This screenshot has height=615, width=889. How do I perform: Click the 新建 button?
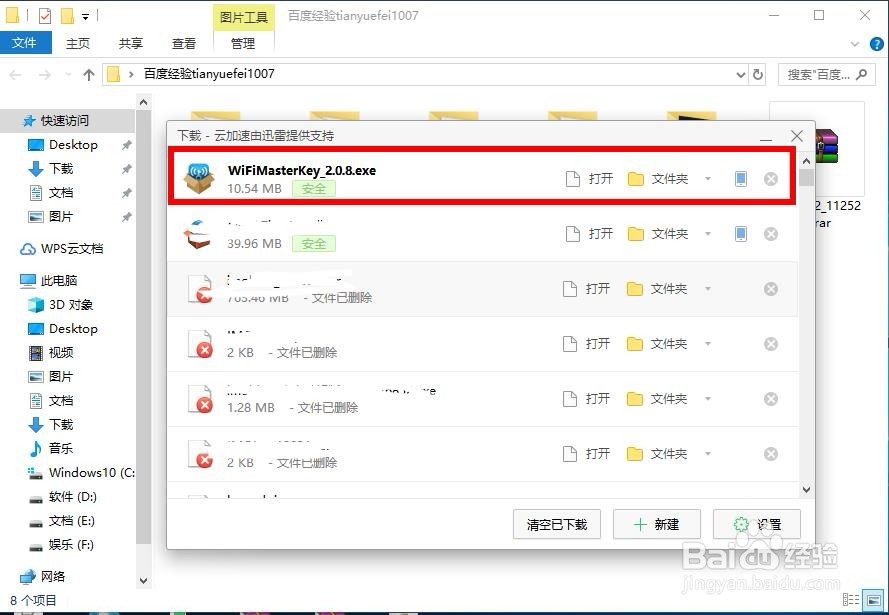tap(657, 524)
